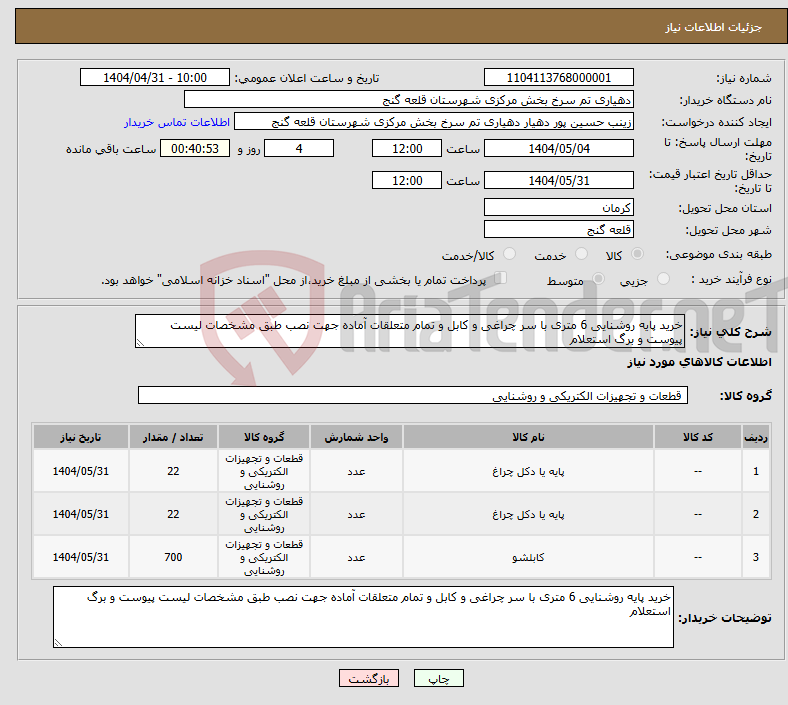This screenshot has height=705, width=788.
Task: Click the شماره نیاز number field
Action: point(558,78)
